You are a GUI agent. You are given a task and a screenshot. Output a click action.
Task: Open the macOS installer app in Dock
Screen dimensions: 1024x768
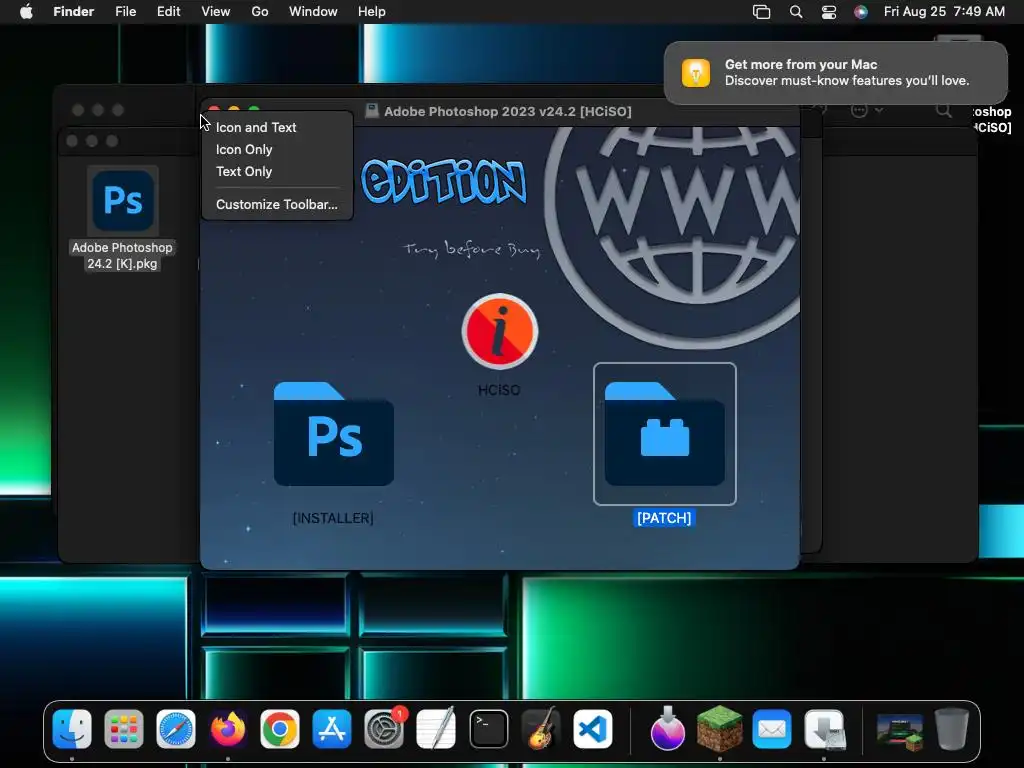pos(667,729)
